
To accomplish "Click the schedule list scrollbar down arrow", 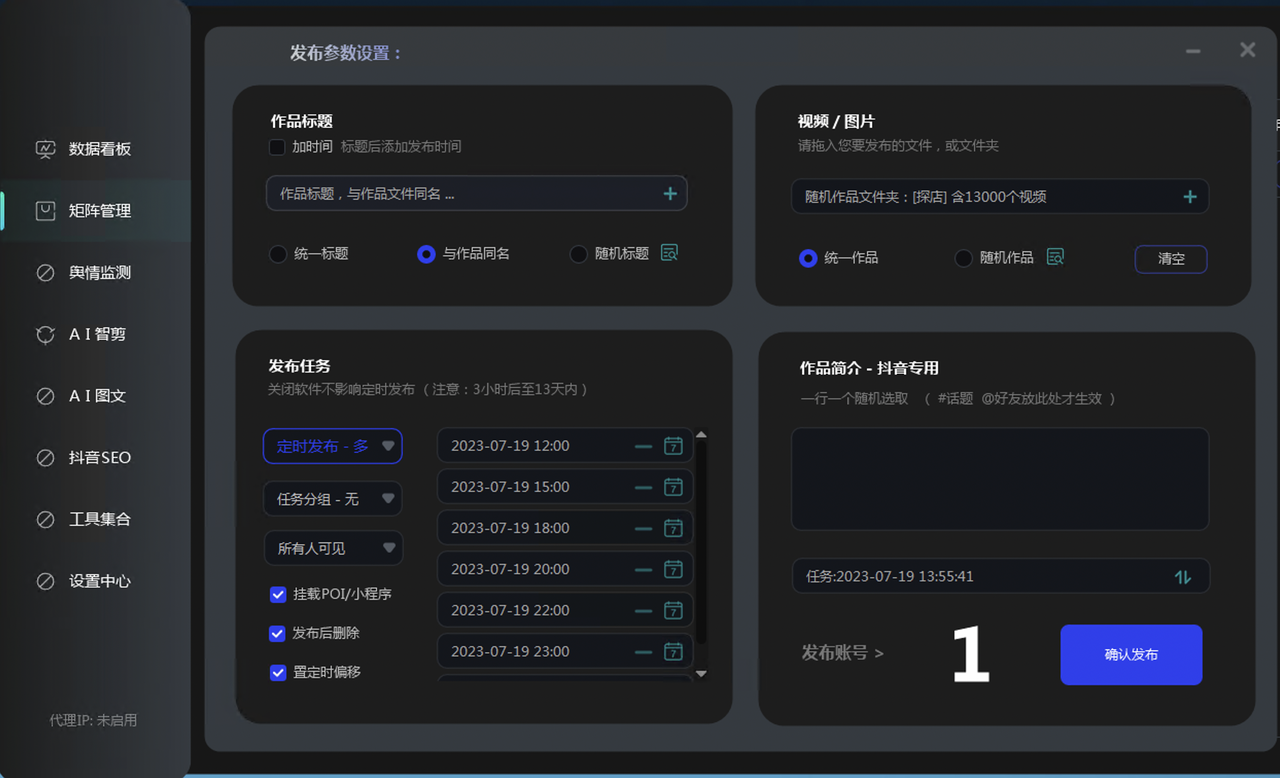I will [x=701, y=674].
